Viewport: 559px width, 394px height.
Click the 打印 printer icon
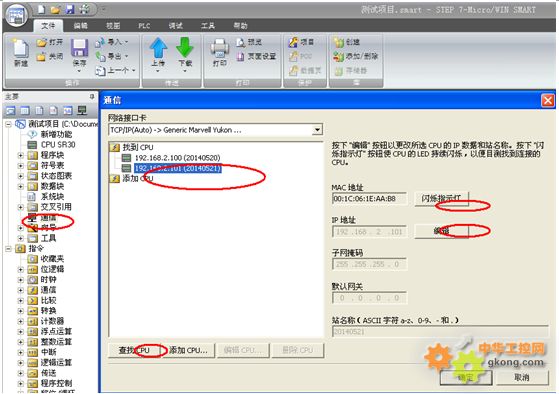[x=220, y=48]
